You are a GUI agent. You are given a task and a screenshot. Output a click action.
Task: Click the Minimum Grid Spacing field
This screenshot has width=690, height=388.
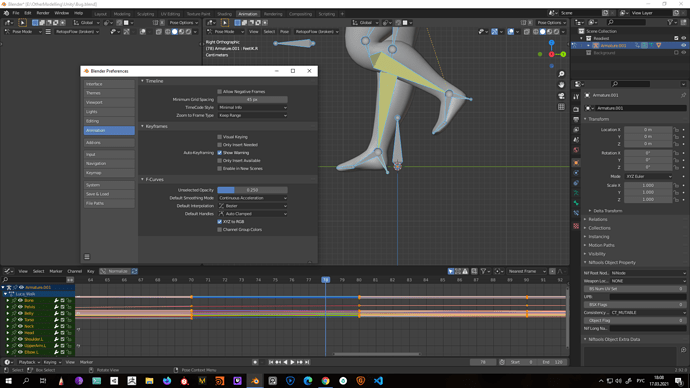point(253,99)
